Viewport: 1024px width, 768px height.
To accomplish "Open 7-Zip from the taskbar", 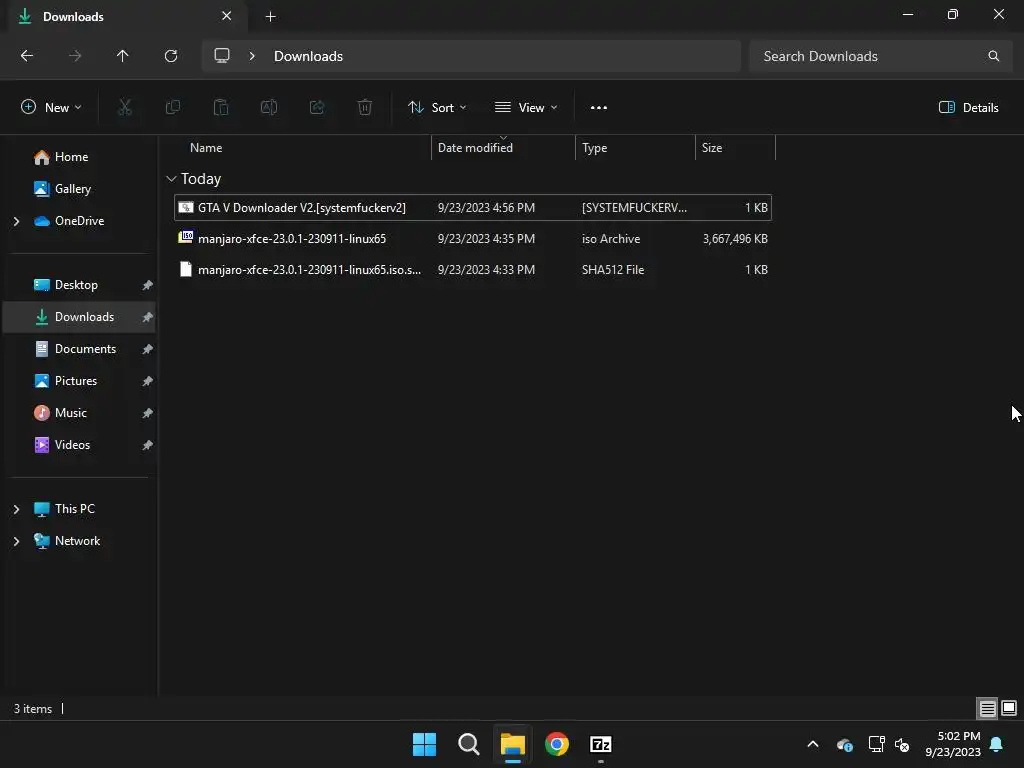I will pos(600,744).
